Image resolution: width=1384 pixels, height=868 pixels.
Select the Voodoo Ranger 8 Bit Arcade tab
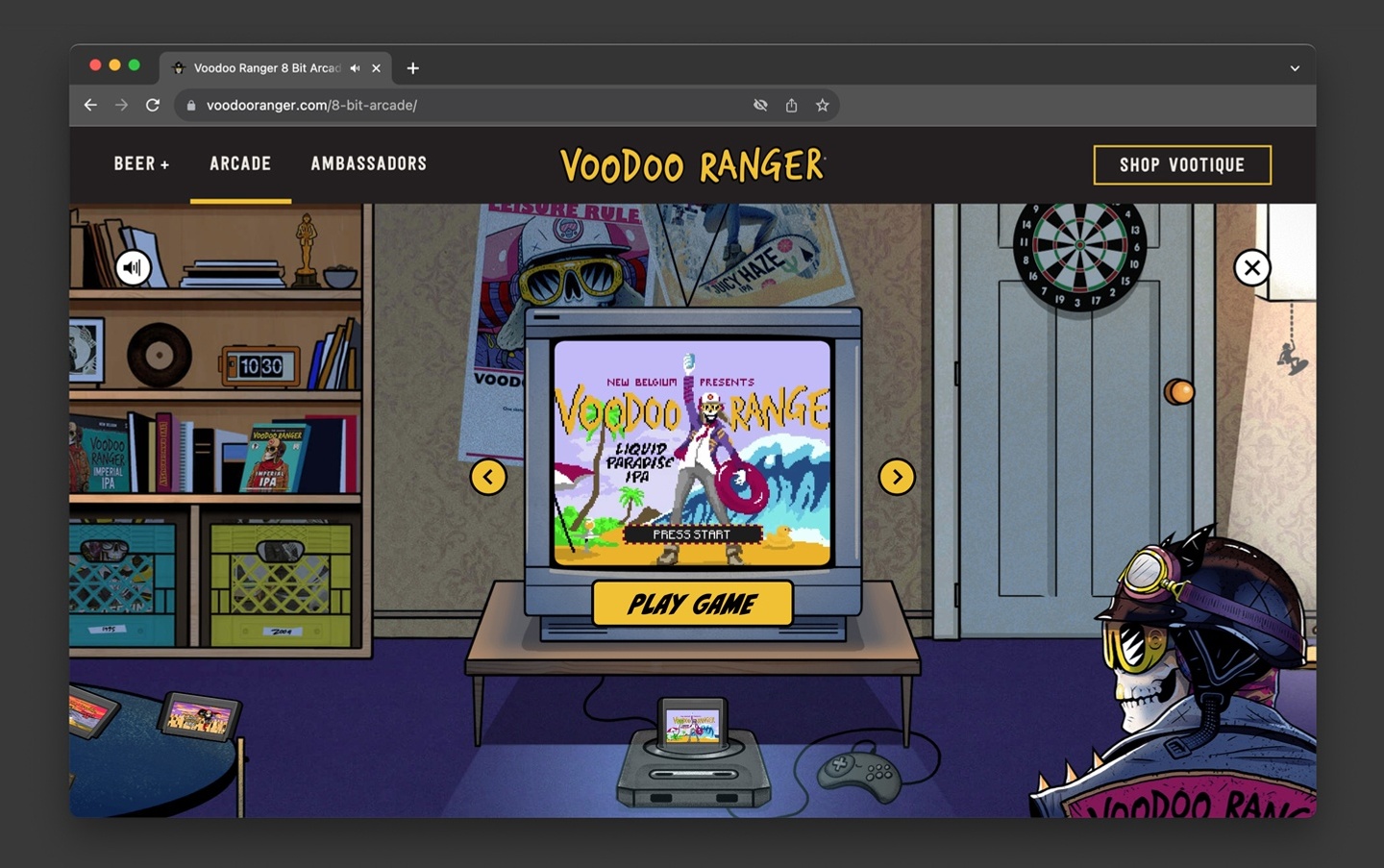click(276, 68)
